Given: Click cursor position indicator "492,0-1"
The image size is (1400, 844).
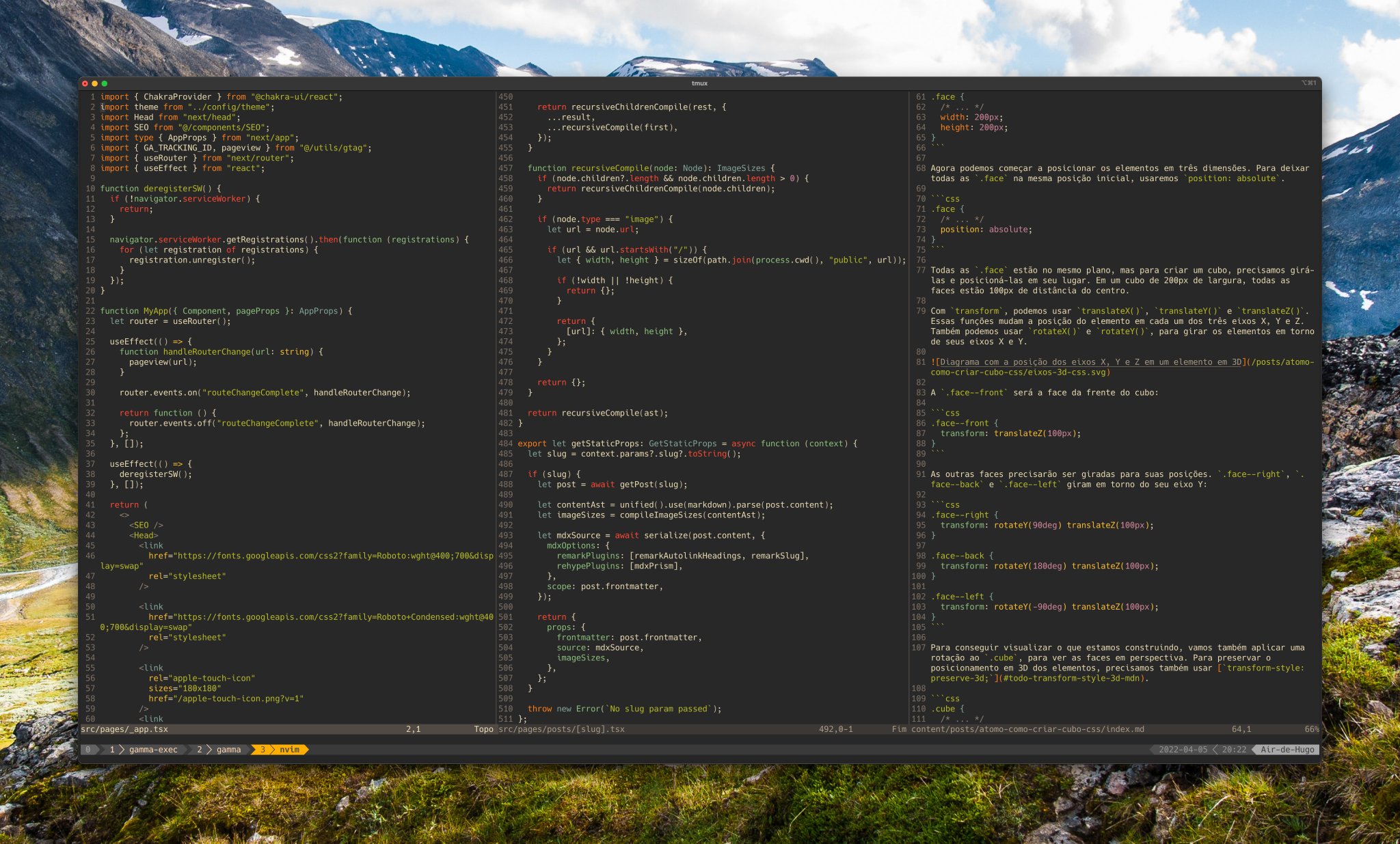Looking at the screenshot, I should click(835, 729).
